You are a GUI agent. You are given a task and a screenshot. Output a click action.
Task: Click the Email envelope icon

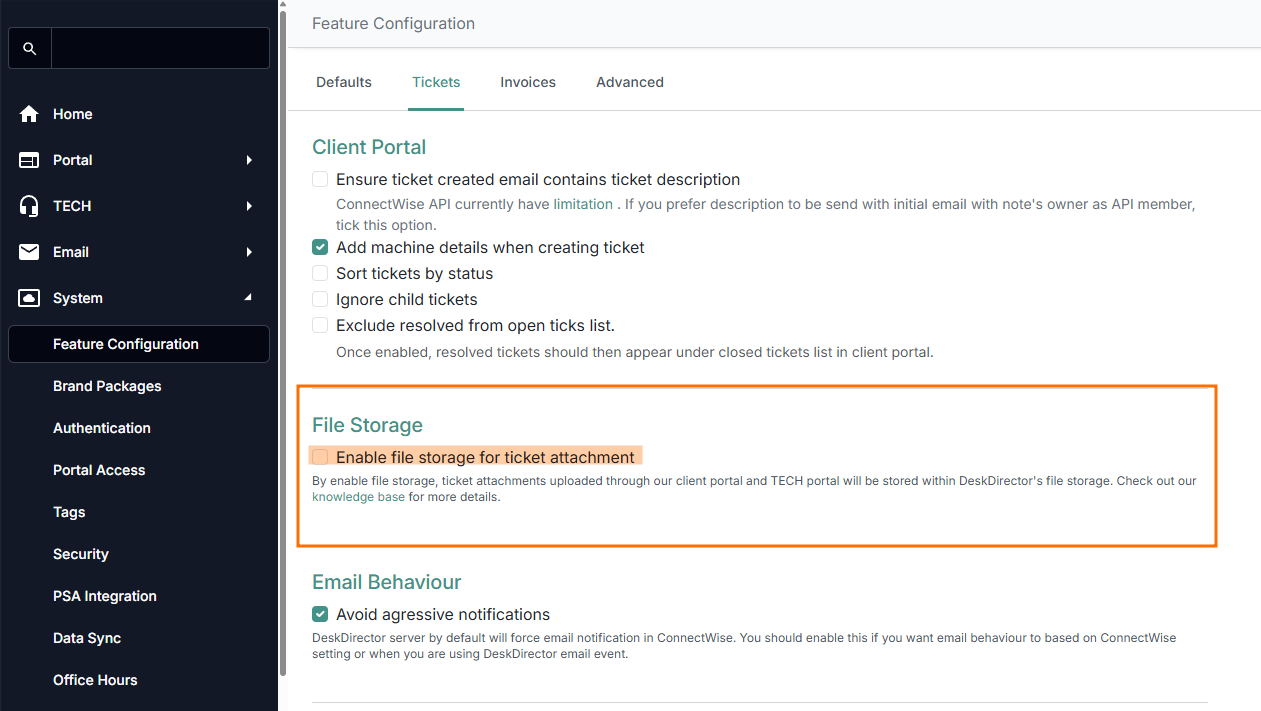click(x=29, y=252)
